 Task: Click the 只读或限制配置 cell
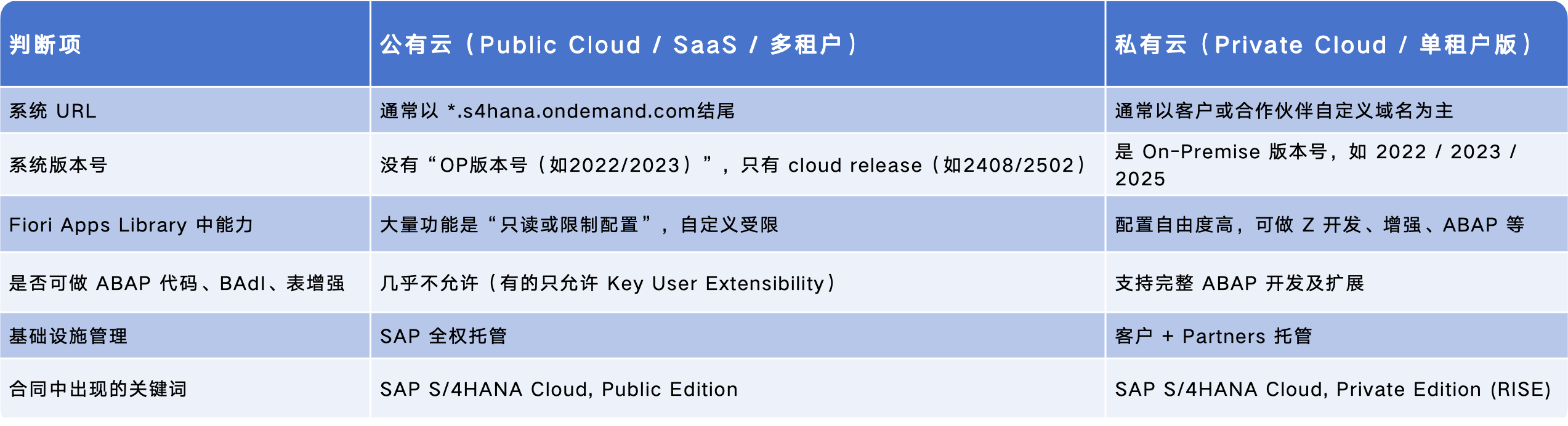pyautogui.click(x=579, y=225)
